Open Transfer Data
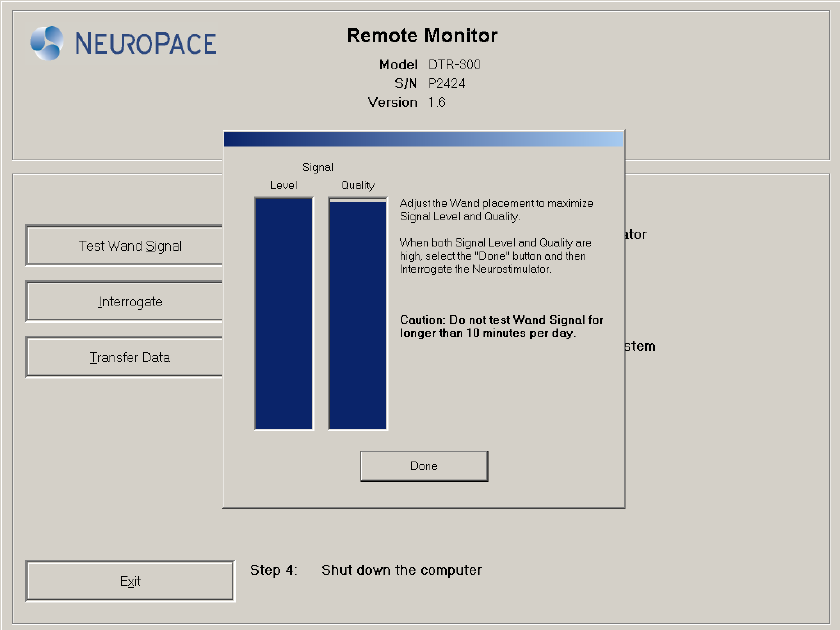Screen dimensions: 840x630 [x=124, y=357]
